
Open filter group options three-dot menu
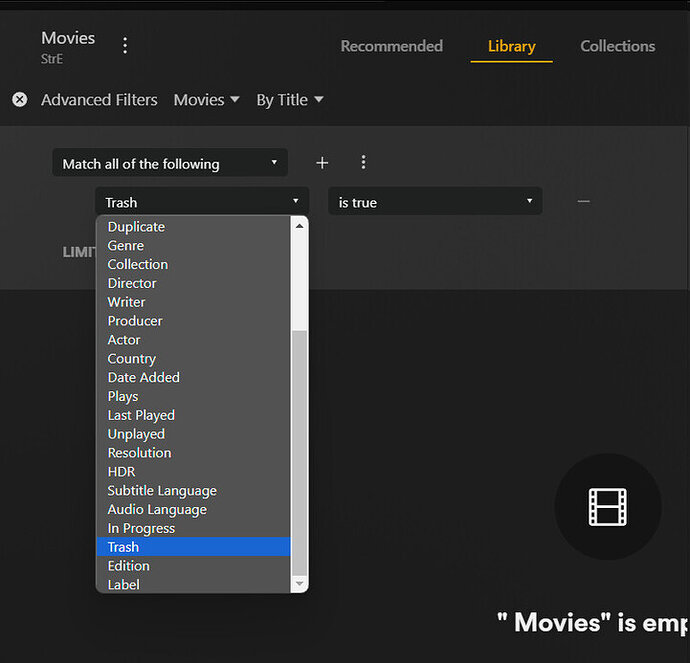tap(363, 163)
